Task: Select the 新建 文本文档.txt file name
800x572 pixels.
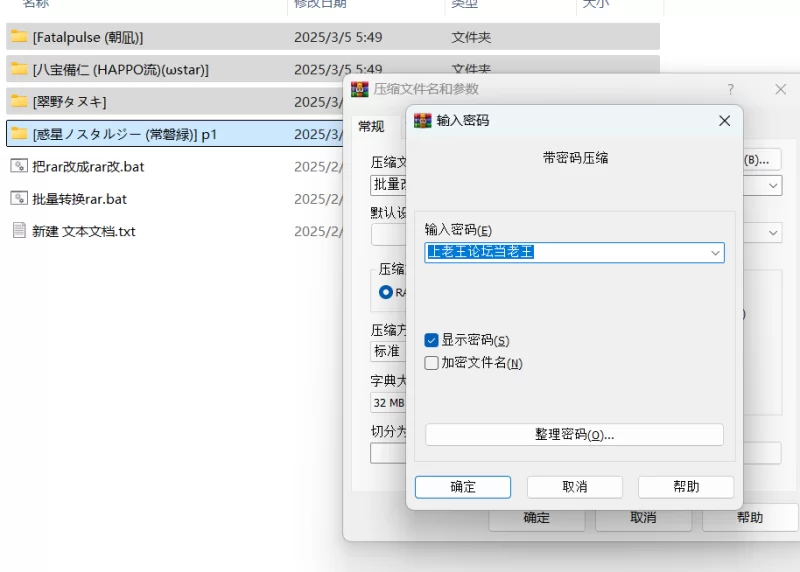Action: 84,231
